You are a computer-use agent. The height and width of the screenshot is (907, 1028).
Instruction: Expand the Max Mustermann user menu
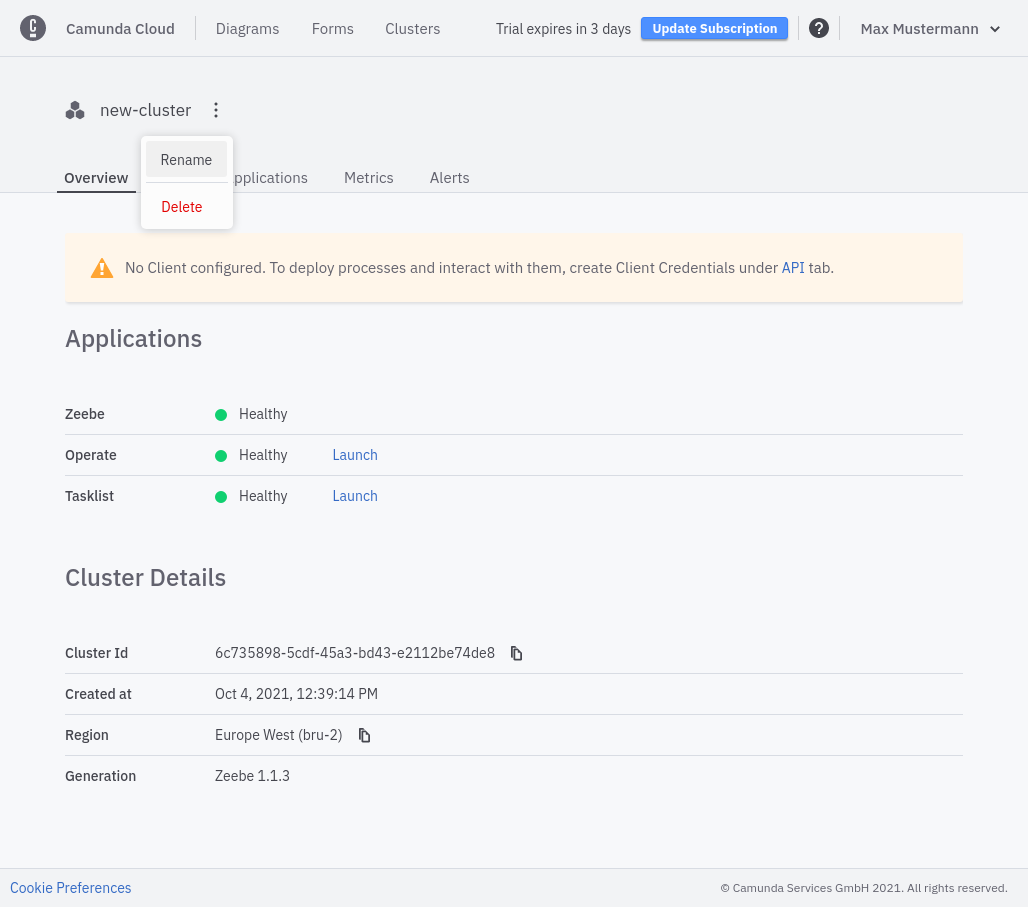(x=930, y=29)
